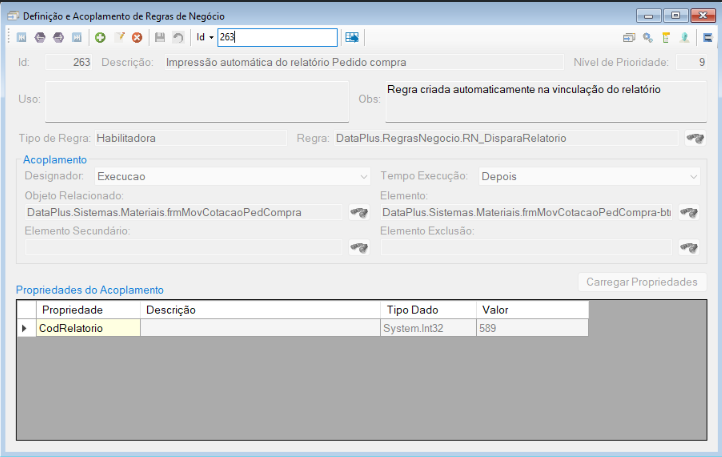This screenshot has height=457, width=722.
Task: Search Regra with binoculars icon
Action: (695, 138)
